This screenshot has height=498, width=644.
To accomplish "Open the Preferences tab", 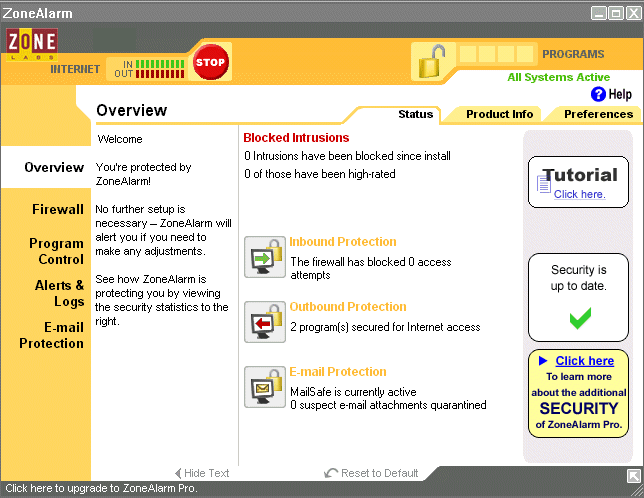I will (598, 114).
